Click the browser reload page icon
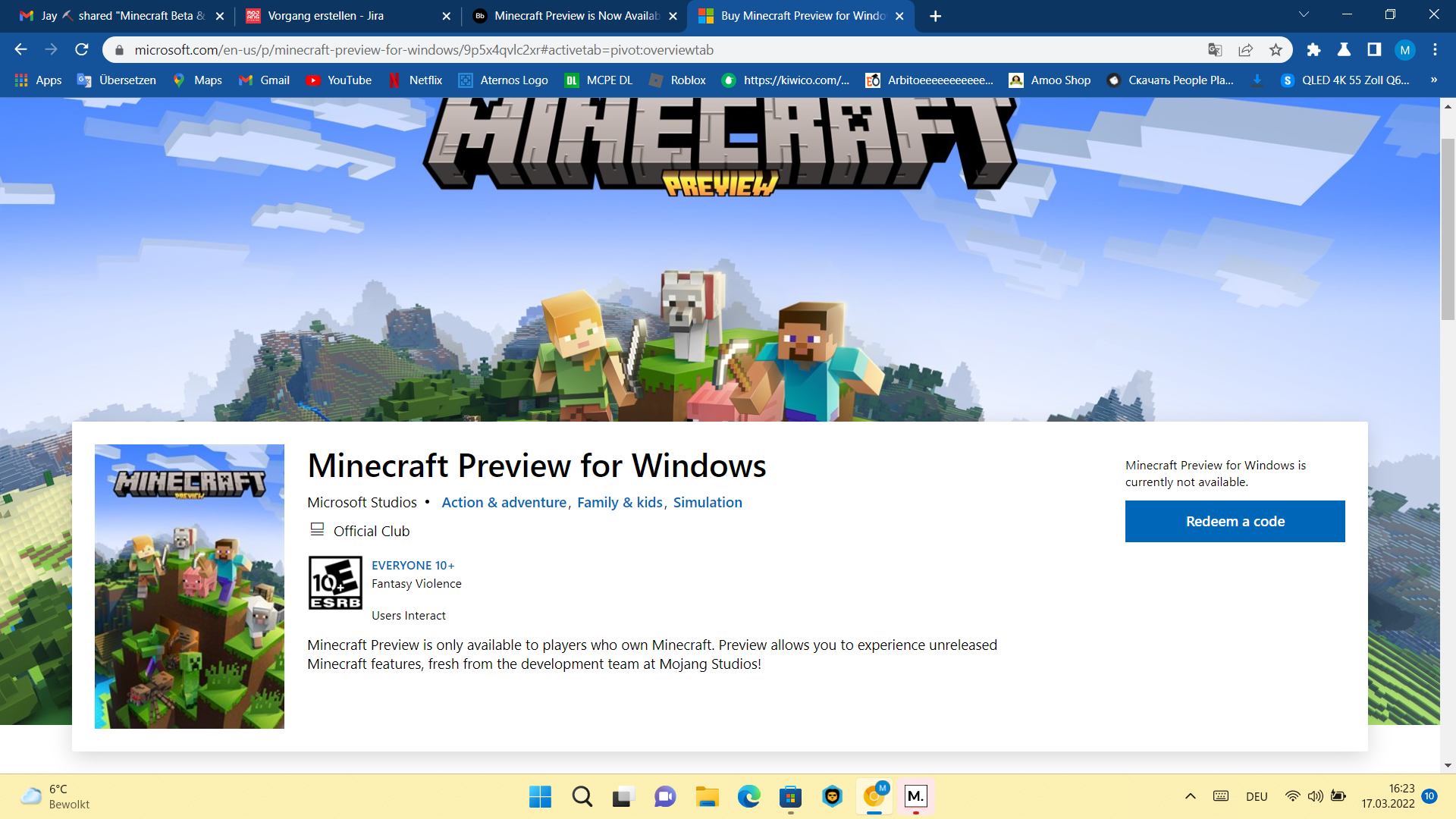The height and width of the screenshot is (819, 1456). pos(82,50)
